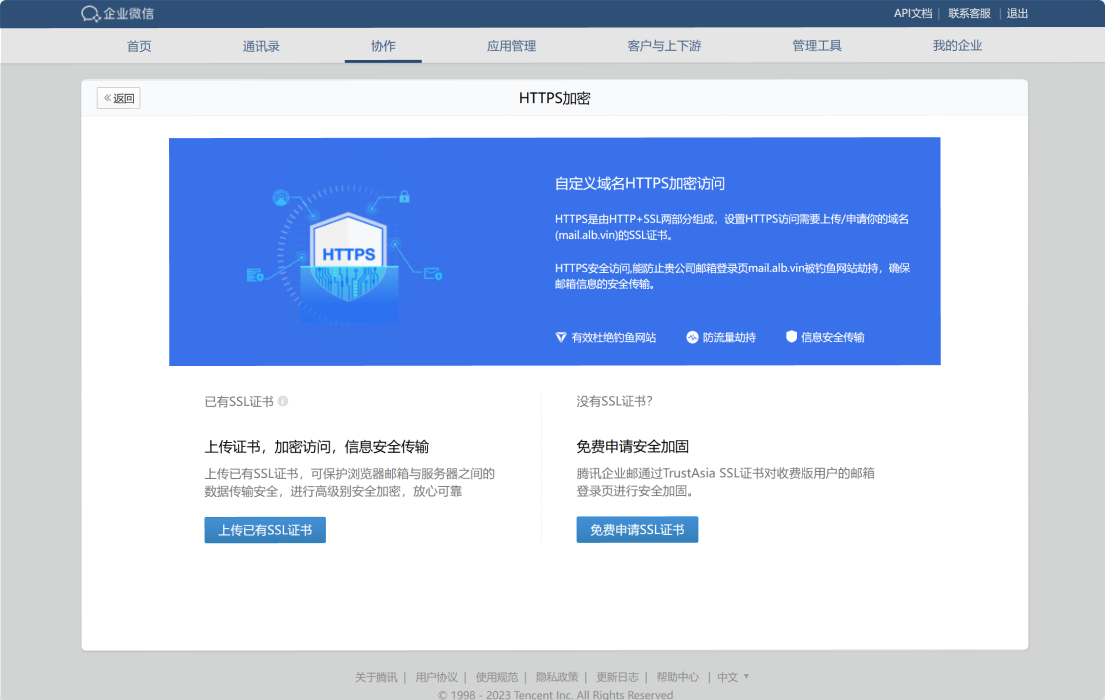Click the 返回 back button
Viewport: 1105px width, 700px height.
tap(118, 98)
